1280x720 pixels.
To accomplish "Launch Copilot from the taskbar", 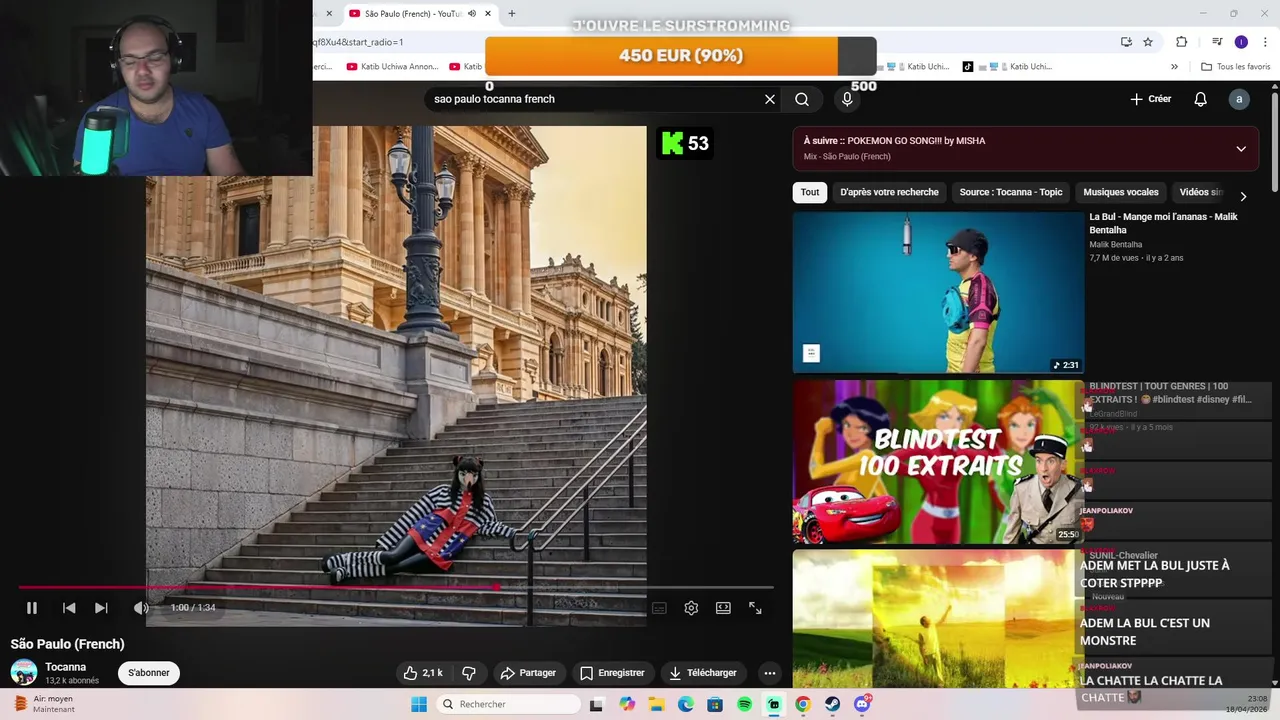I will pyautogui.click(x=627, y=704).
